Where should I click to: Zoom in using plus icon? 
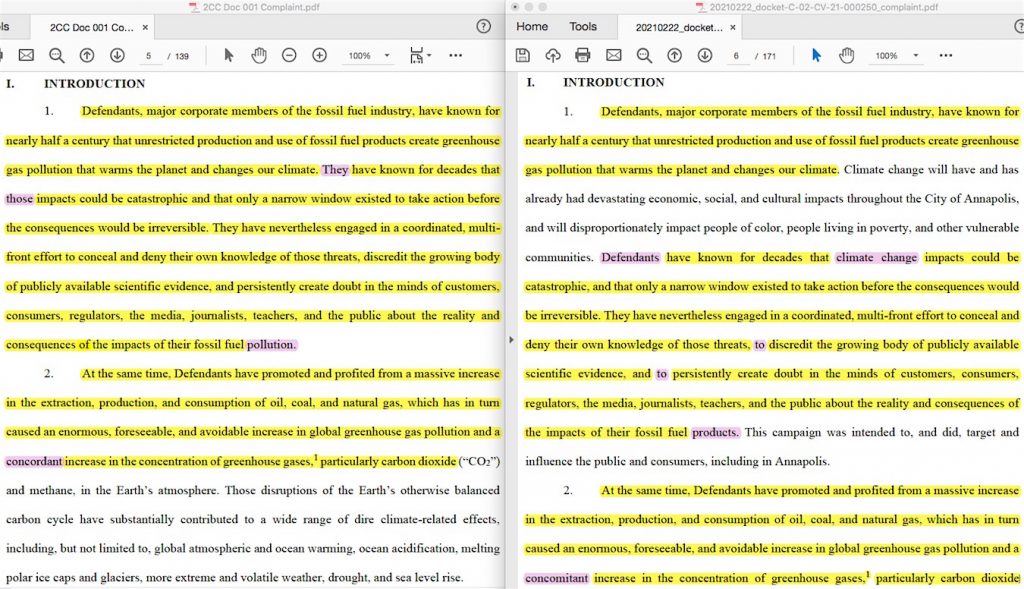tap(319, 55)
